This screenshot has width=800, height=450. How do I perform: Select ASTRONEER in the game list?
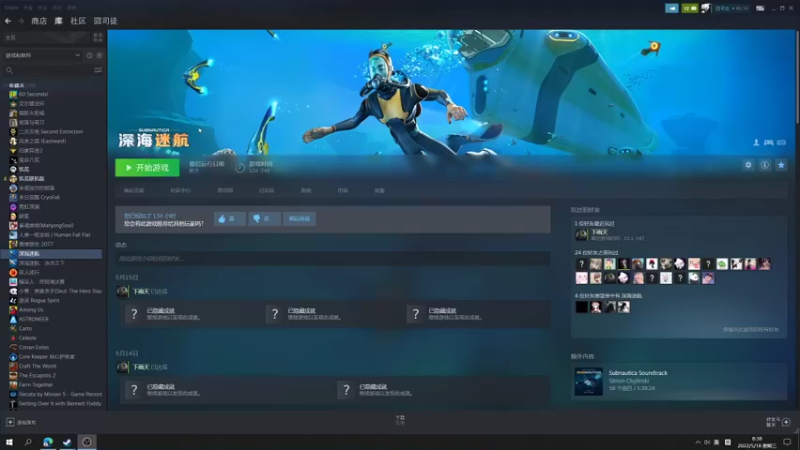click(34, 319)
